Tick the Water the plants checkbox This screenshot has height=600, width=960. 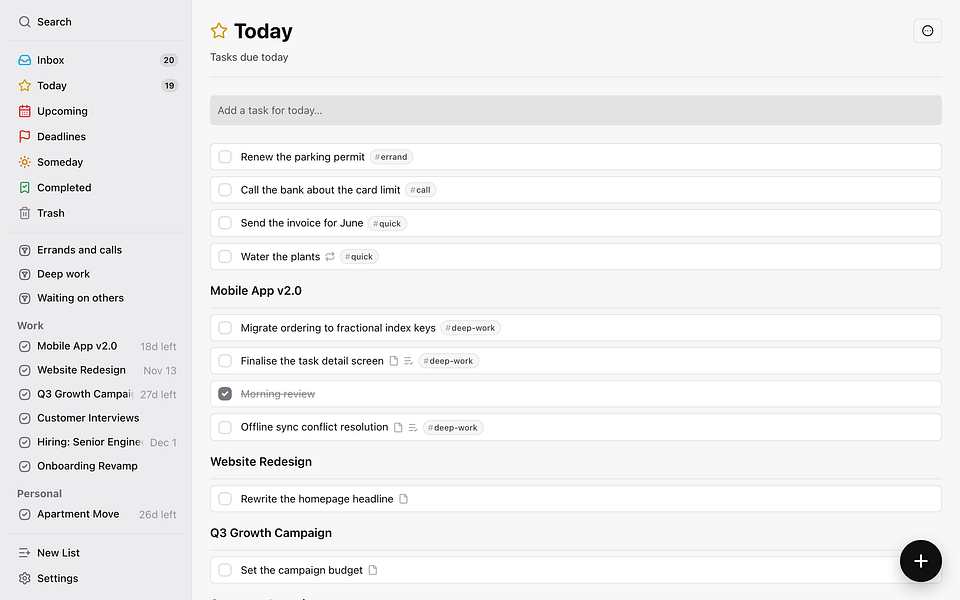click(x=225, y=257)
